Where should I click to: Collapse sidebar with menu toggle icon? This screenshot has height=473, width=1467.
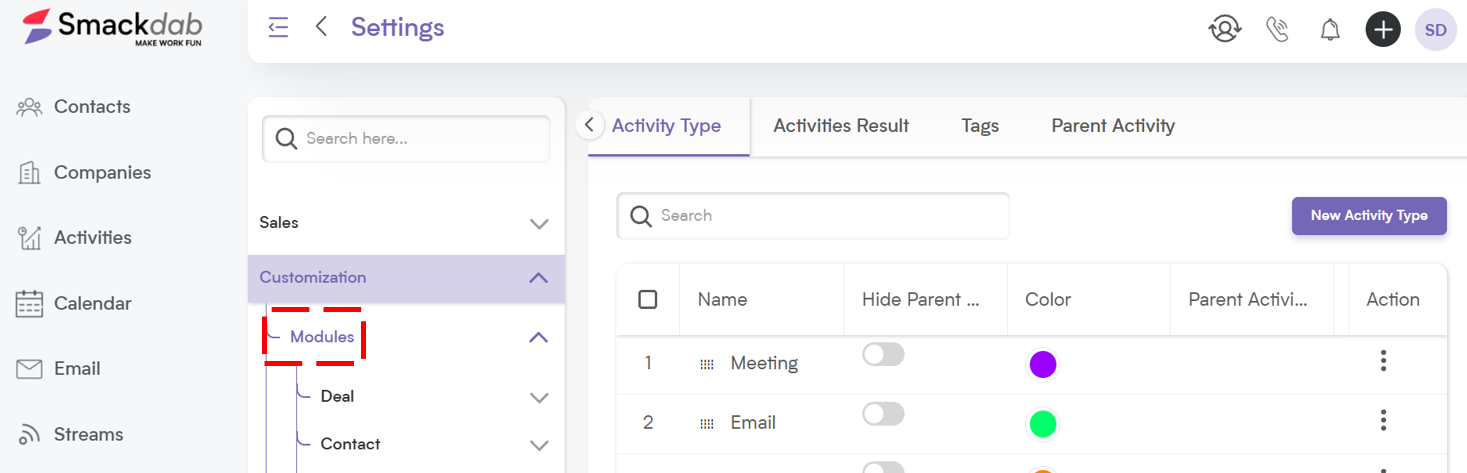pos(278,27)
